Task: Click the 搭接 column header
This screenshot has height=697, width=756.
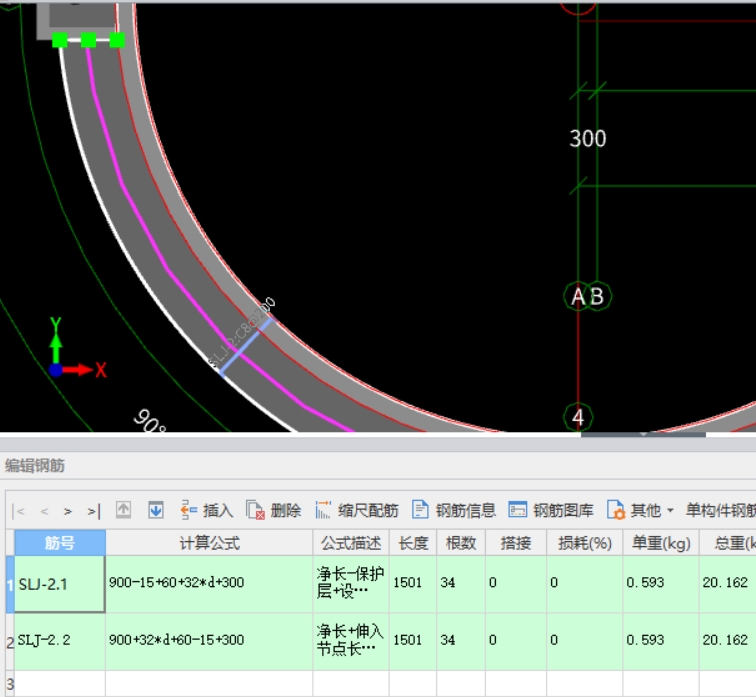Action: pos(516,543)
